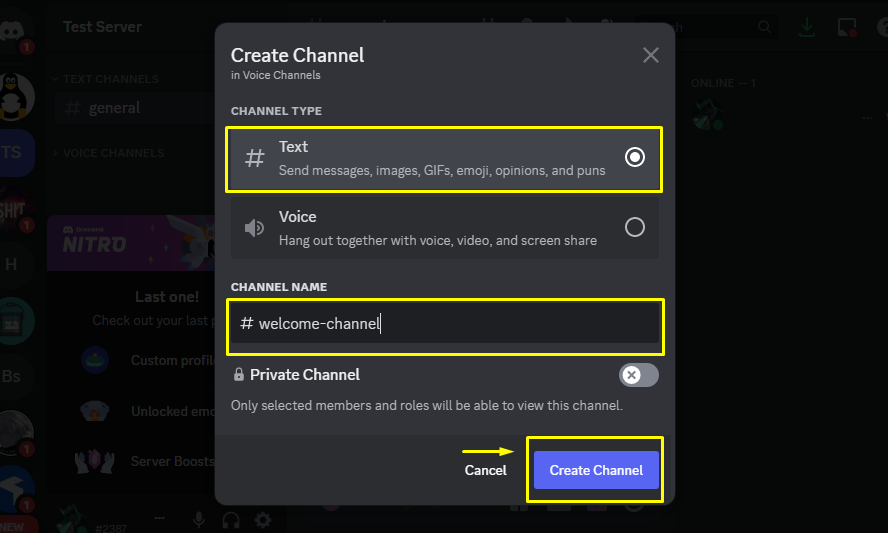Screen dimensions: 888x533
Task: Mute microphone in the user panel
Action: (199, 519)
